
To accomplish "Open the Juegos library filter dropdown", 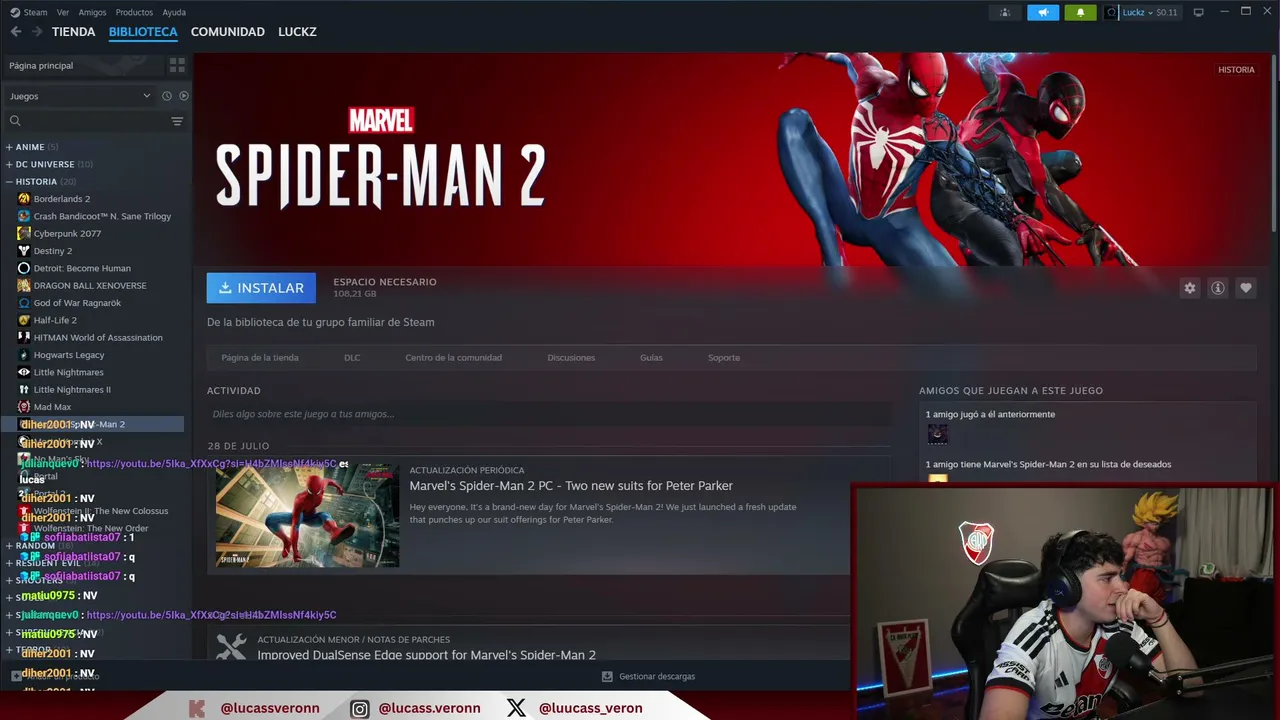I will [80, 96].
